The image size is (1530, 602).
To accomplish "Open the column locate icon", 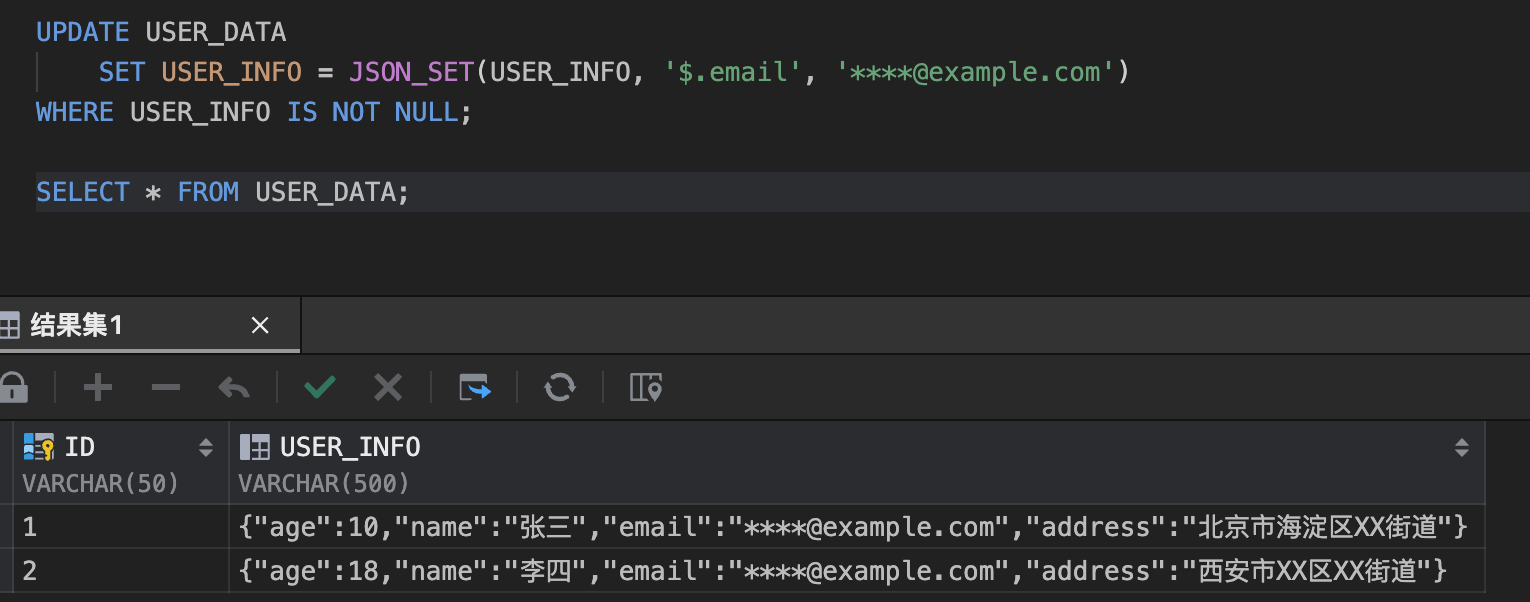I will pyautogui.click(x=645, y=387).
